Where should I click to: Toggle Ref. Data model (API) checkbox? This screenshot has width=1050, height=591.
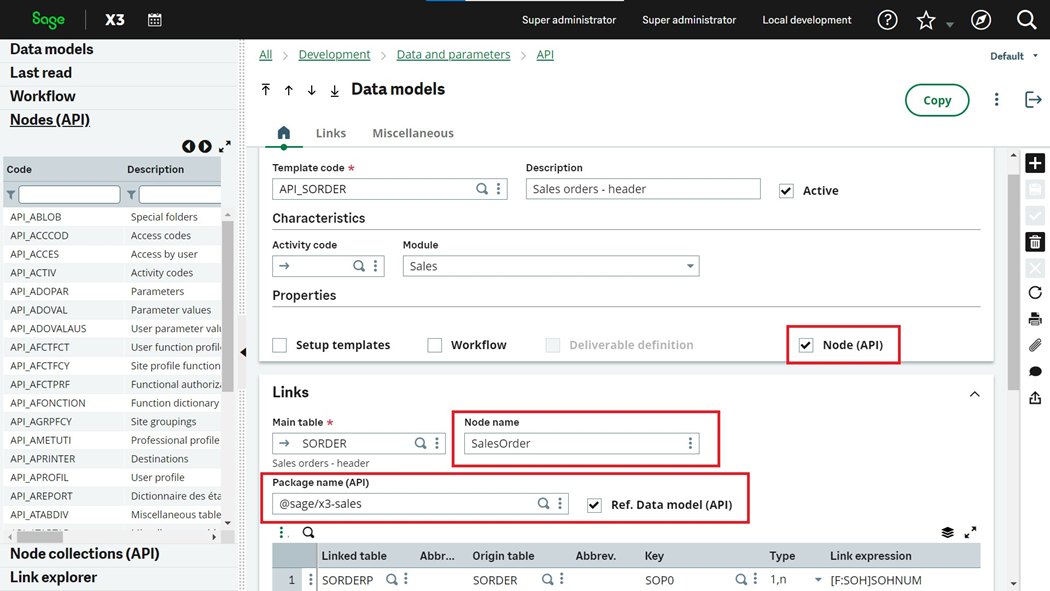(x=594, y=505)
